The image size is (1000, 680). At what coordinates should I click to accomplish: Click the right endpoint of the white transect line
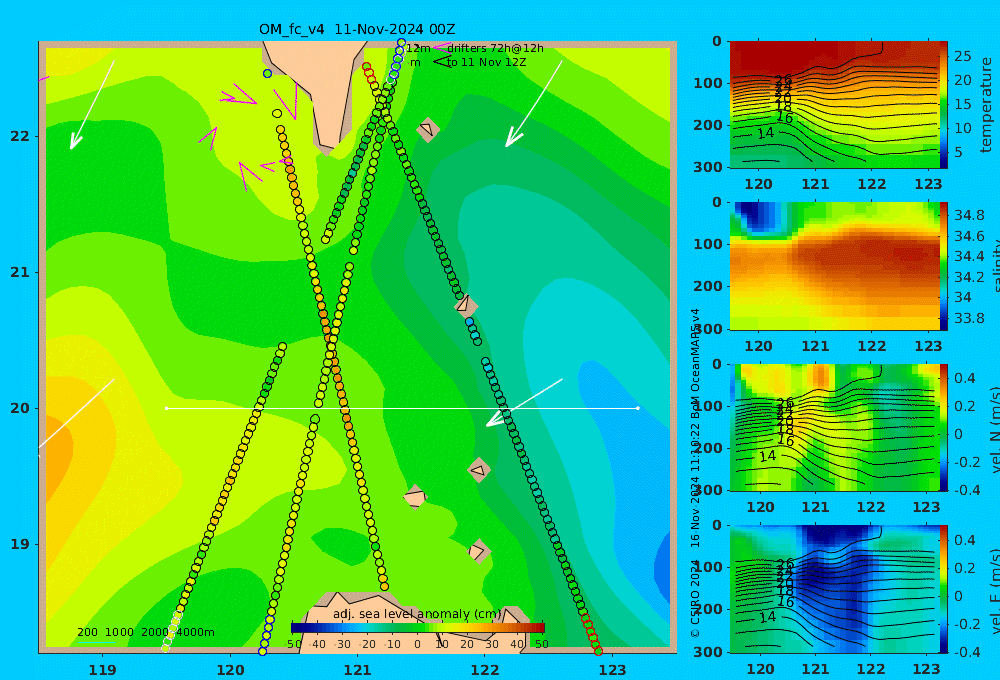pyautogui.click(x=638, y=408)
